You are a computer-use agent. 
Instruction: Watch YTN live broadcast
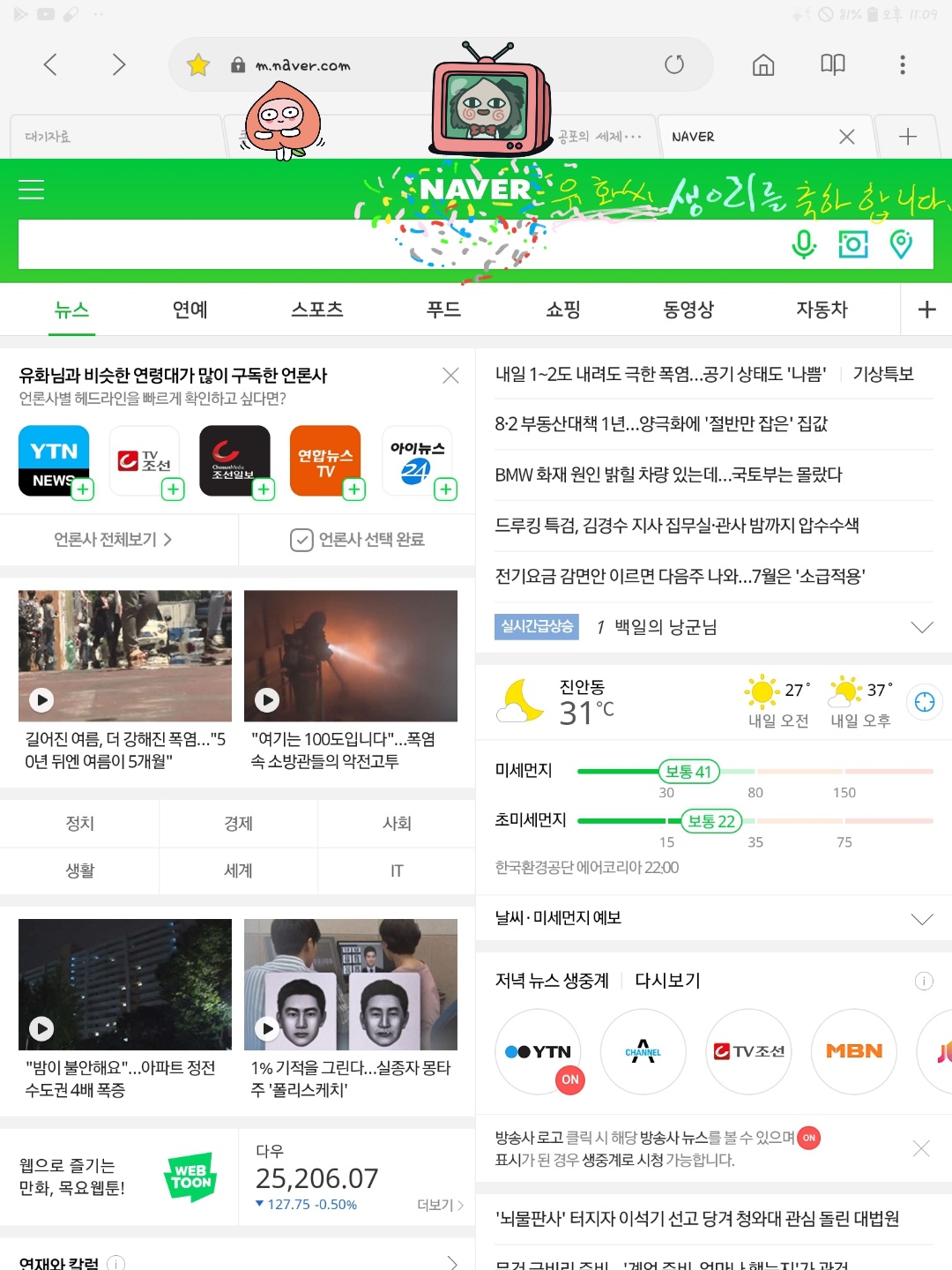[538, 1051]
